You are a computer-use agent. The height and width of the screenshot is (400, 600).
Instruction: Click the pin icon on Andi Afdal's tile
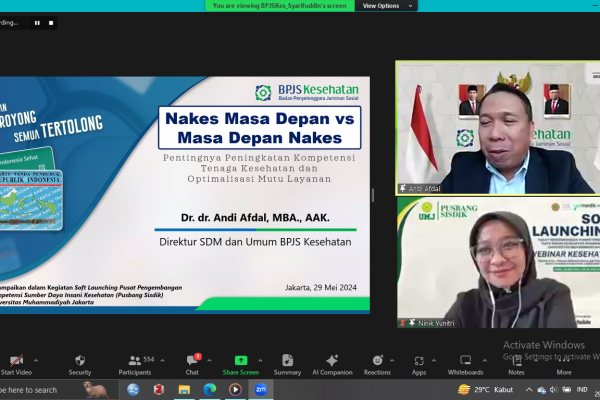(x=402, y=188)
